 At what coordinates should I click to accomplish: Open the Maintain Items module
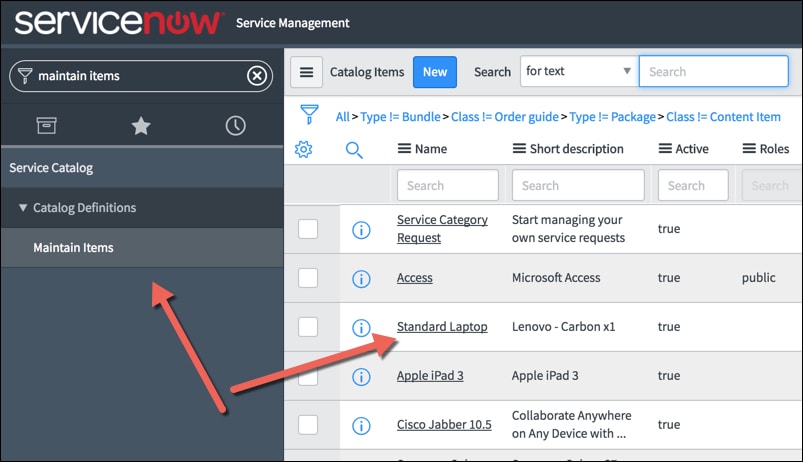[142, 247]
